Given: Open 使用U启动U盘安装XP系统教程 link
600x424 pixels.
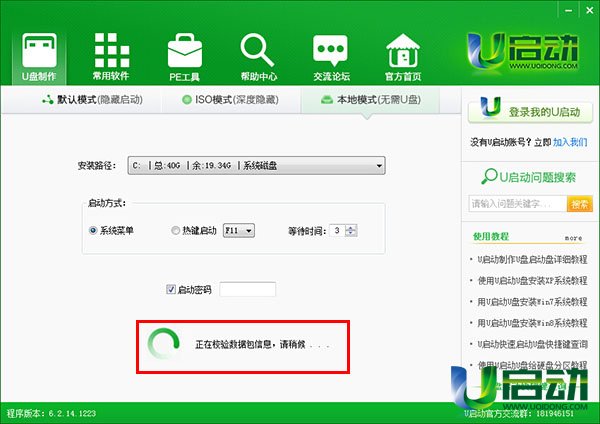Looking at the screenshot, I should [x=532, y=280].
